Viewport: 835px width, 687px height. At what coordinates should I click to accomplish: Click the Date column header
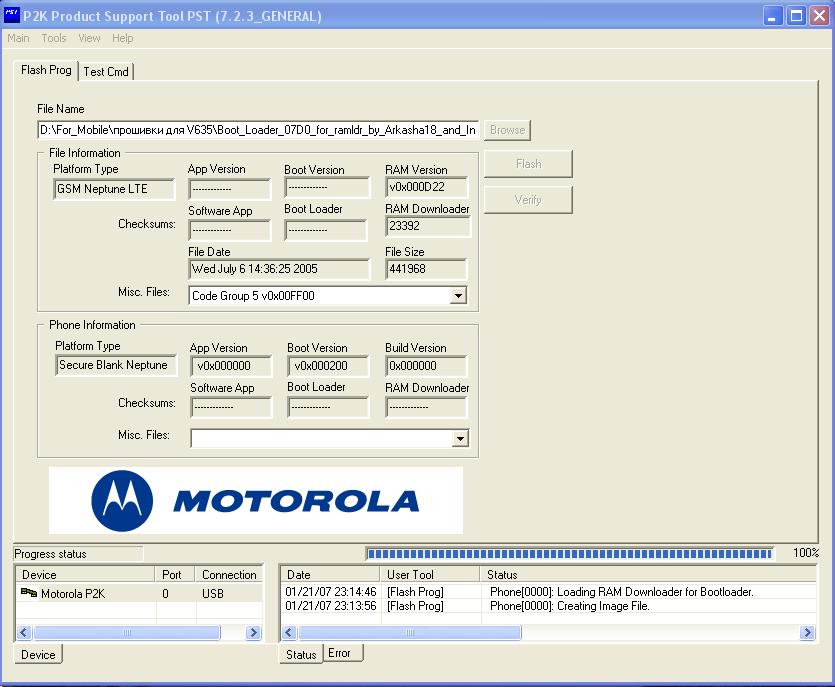click(x=330, y=575)
